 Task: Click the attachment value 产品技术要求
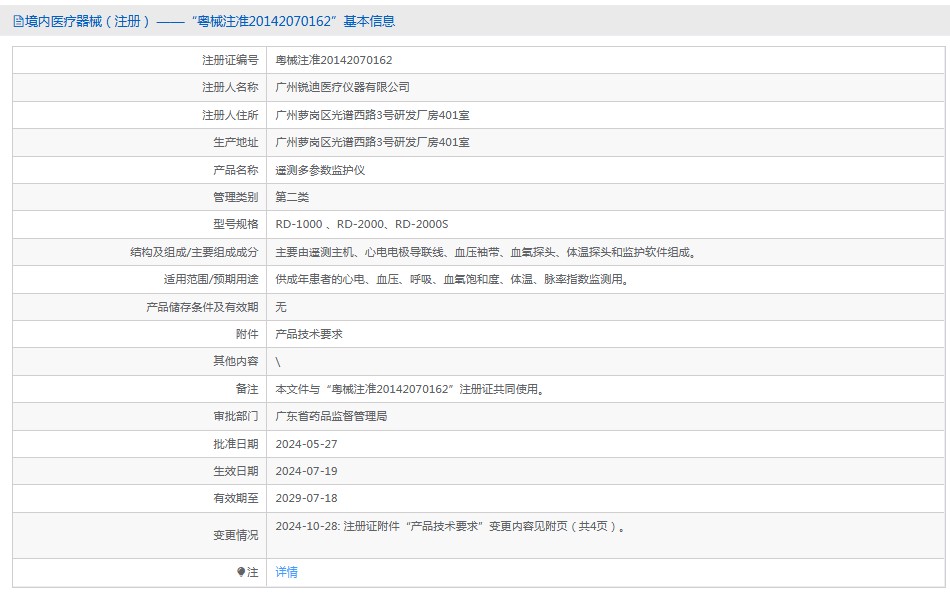(309, 334)
